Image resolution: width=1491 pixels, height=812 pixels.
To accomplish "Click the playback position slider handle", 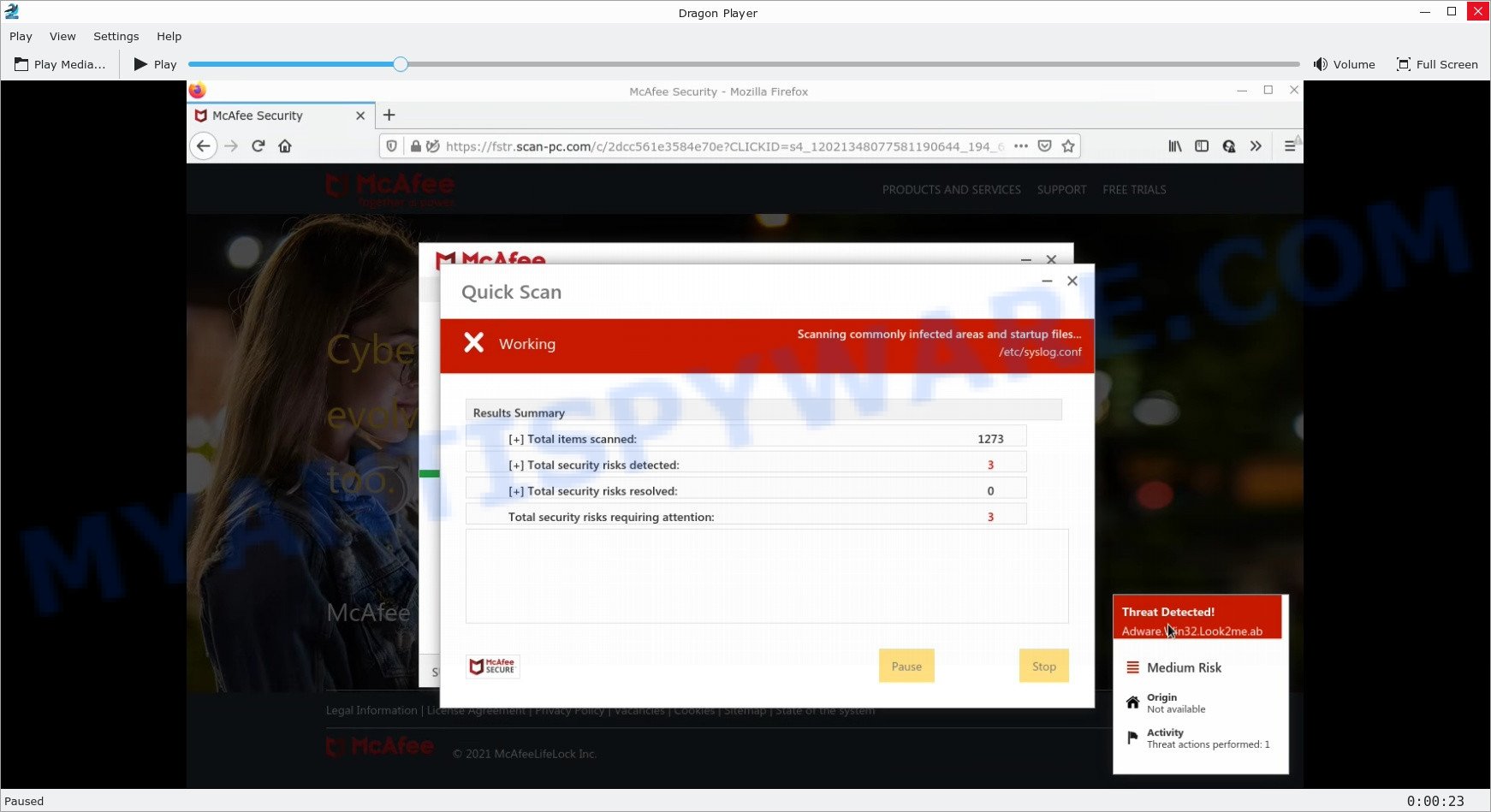I will click(x=401, y=64).
